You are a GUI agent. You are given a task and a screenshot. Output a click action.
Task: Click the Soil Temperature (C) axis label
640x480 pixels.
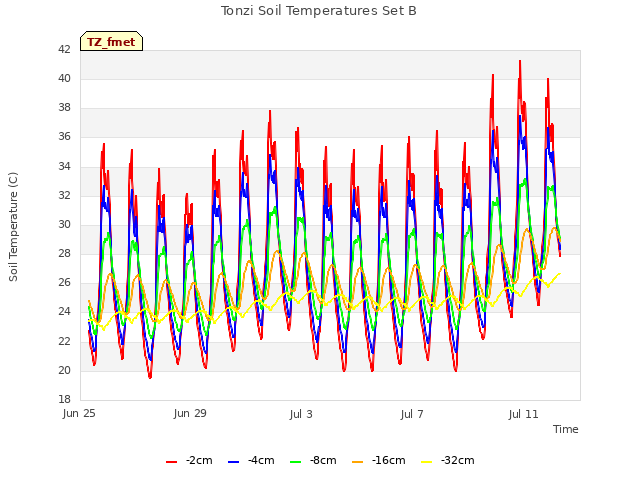pyautogui.click(x=13, y=227)
